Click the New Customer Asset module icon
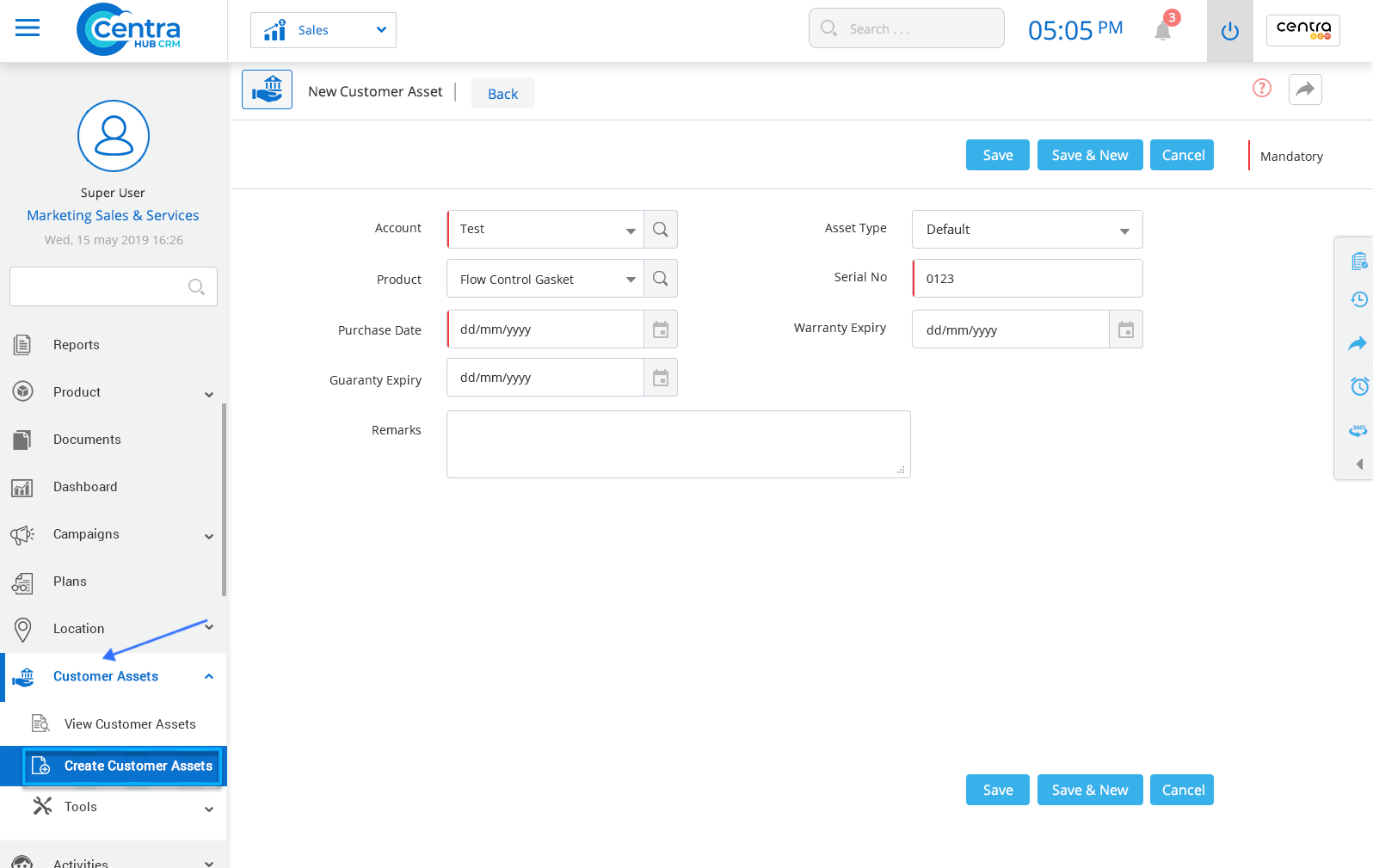 pos(268,89)
